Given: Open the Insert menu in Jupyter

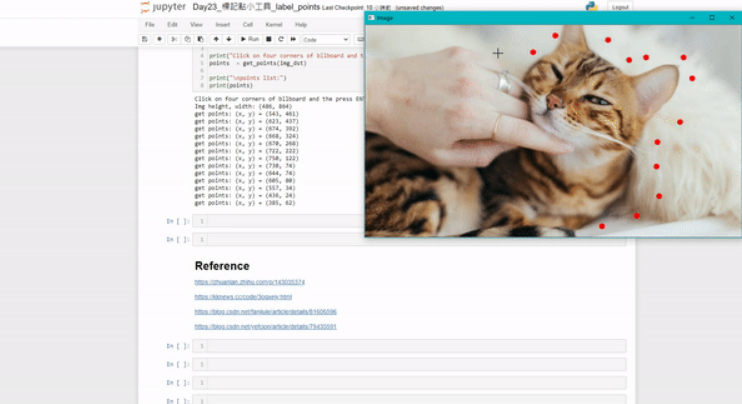Looking at the screenshot, I should [223, 25].
